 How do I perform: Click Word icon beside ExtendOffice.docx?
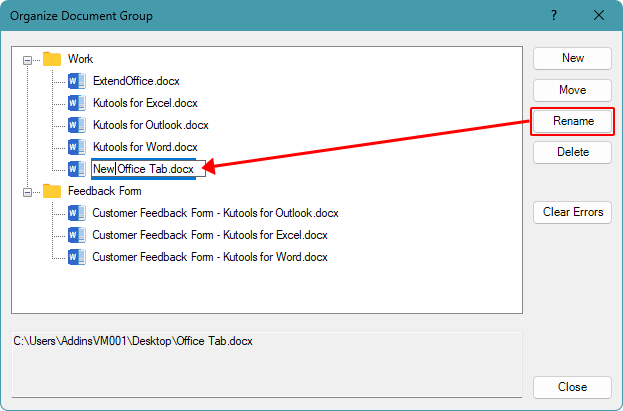point(77,81)
